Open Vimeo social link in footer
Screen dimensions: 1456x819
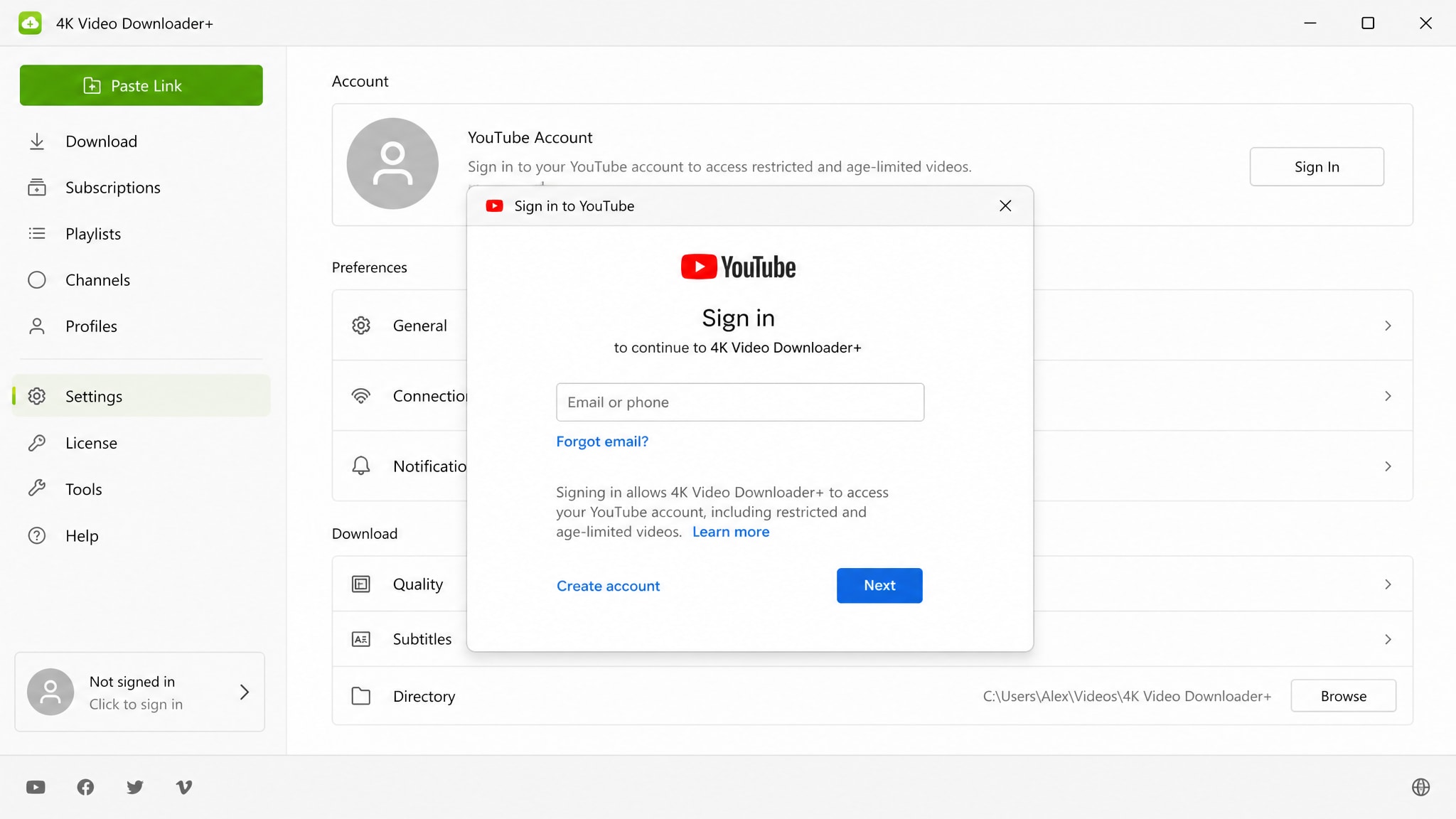click(184, 787)
